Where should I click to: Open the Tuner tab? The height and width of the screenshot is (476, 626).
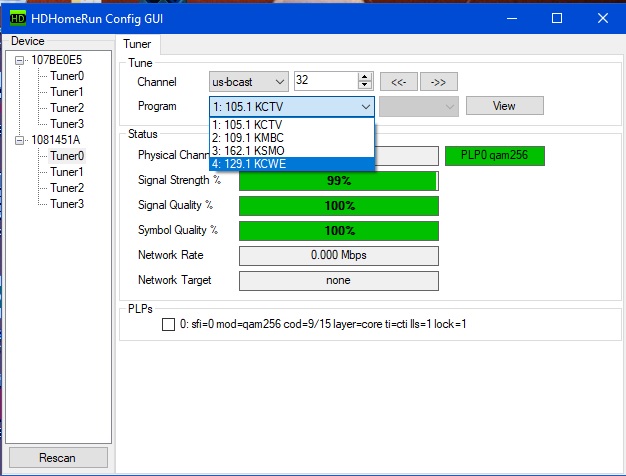point(137,44)
